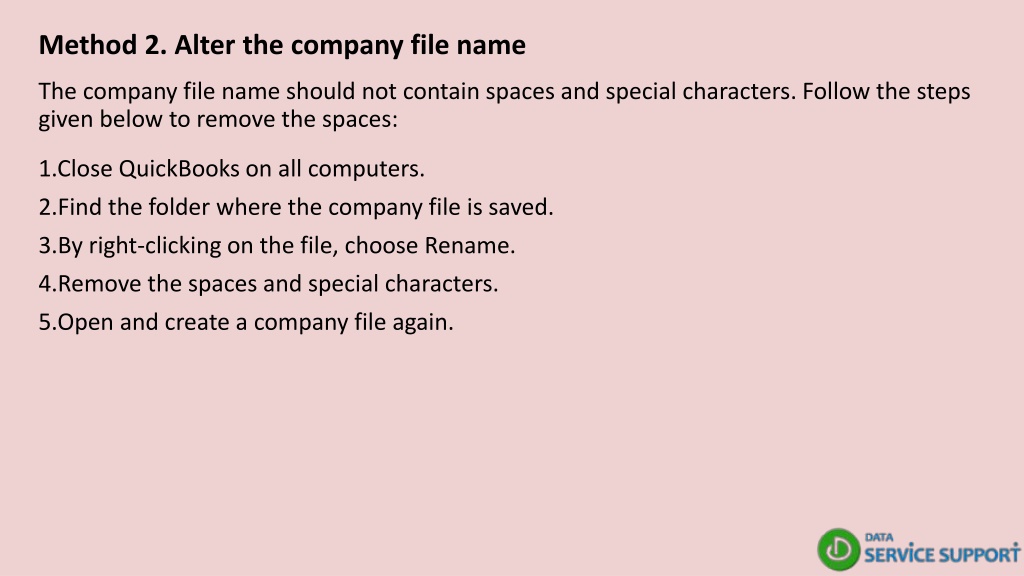This screenshot has height=576, width=1024.
Task: Select step 2 'Find the folder' line
Action: 296,207
